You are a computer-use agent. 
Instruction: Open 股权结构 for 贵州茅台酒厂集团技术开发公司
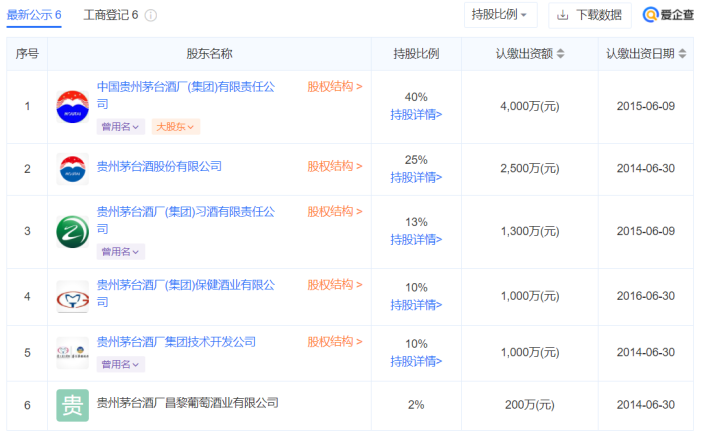(334, 342)
